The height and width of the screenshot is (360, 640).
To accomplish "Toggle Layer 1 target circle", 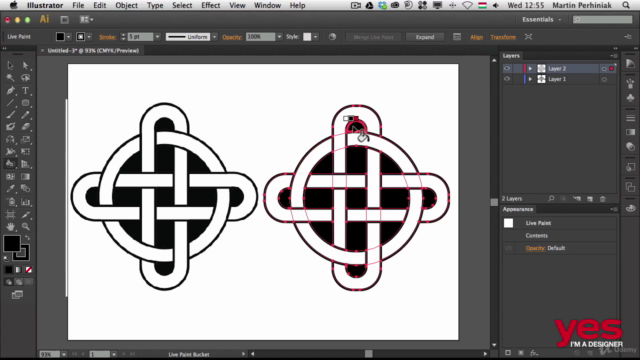I will tap(604, 79).
